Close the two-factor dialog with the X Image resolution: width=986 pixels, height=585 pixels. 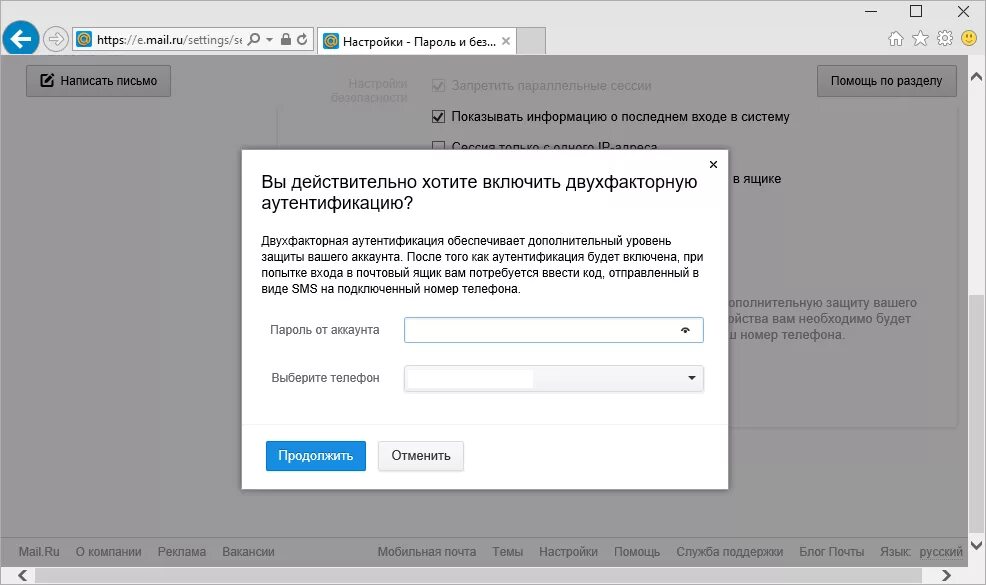click(x=713, y=164)
